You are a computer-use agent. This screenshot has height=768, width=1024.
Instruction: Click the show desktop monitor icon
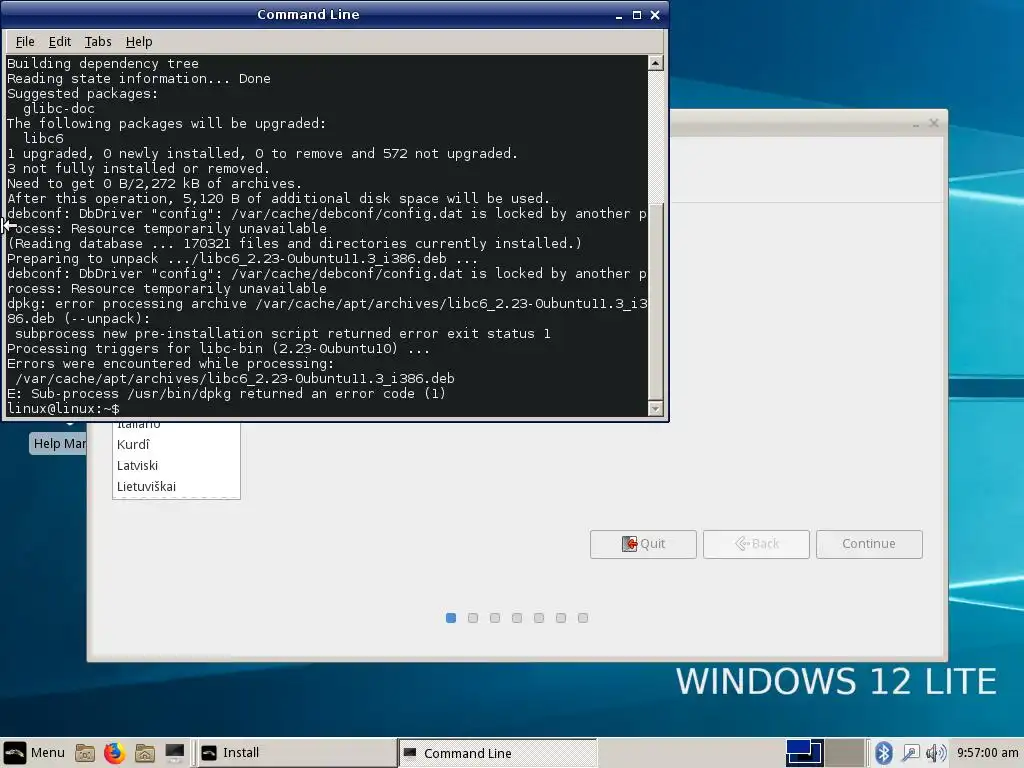(174, 753)
